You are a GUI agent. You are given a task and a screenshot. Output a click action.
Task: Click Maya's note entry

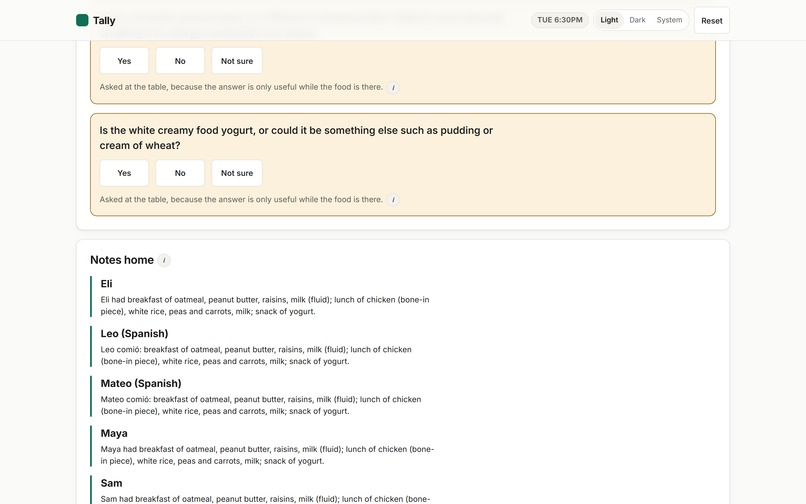[265, 446]
